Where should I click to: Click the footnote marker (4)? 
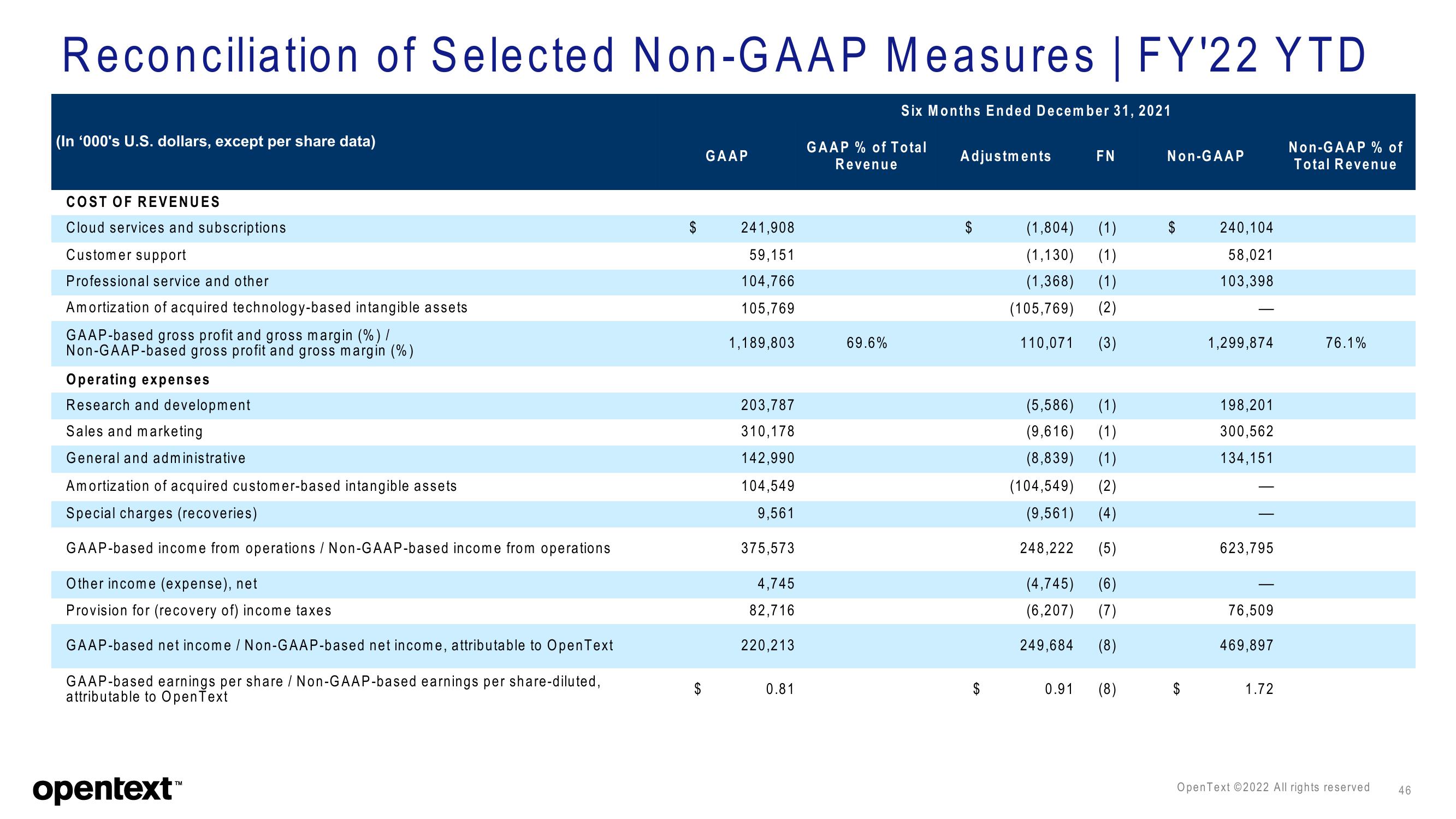coord(1106,513)
